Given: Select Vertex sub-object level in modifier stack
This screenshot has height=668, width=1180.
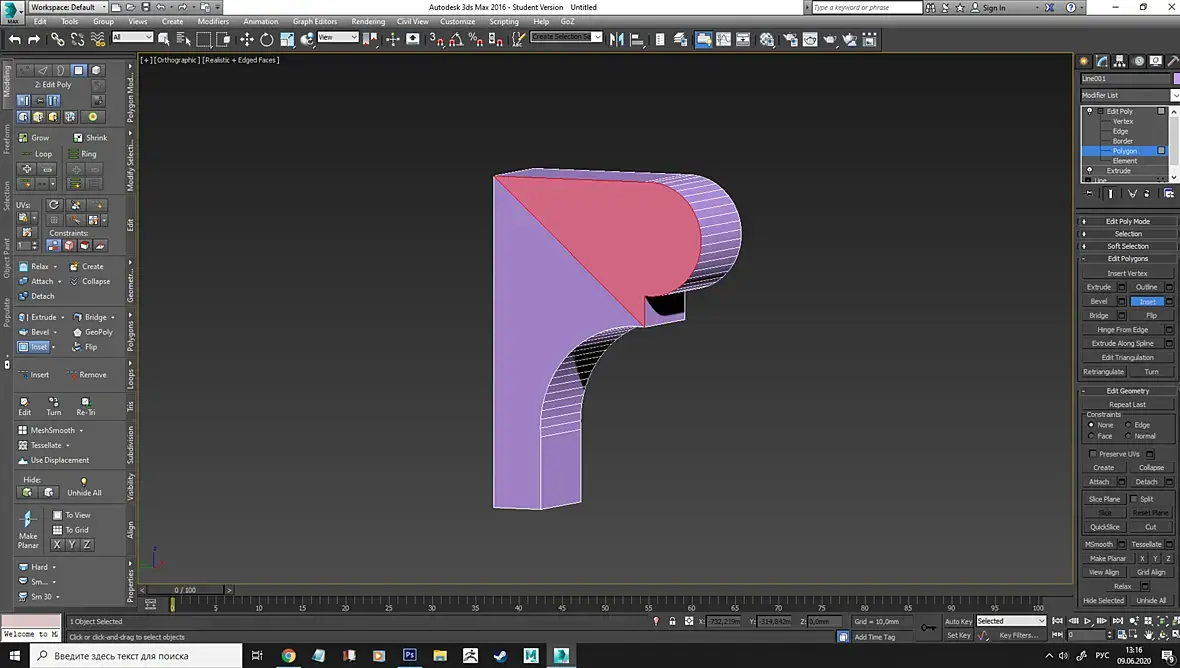Looking at the screenshot, I should coord(1123,121).
